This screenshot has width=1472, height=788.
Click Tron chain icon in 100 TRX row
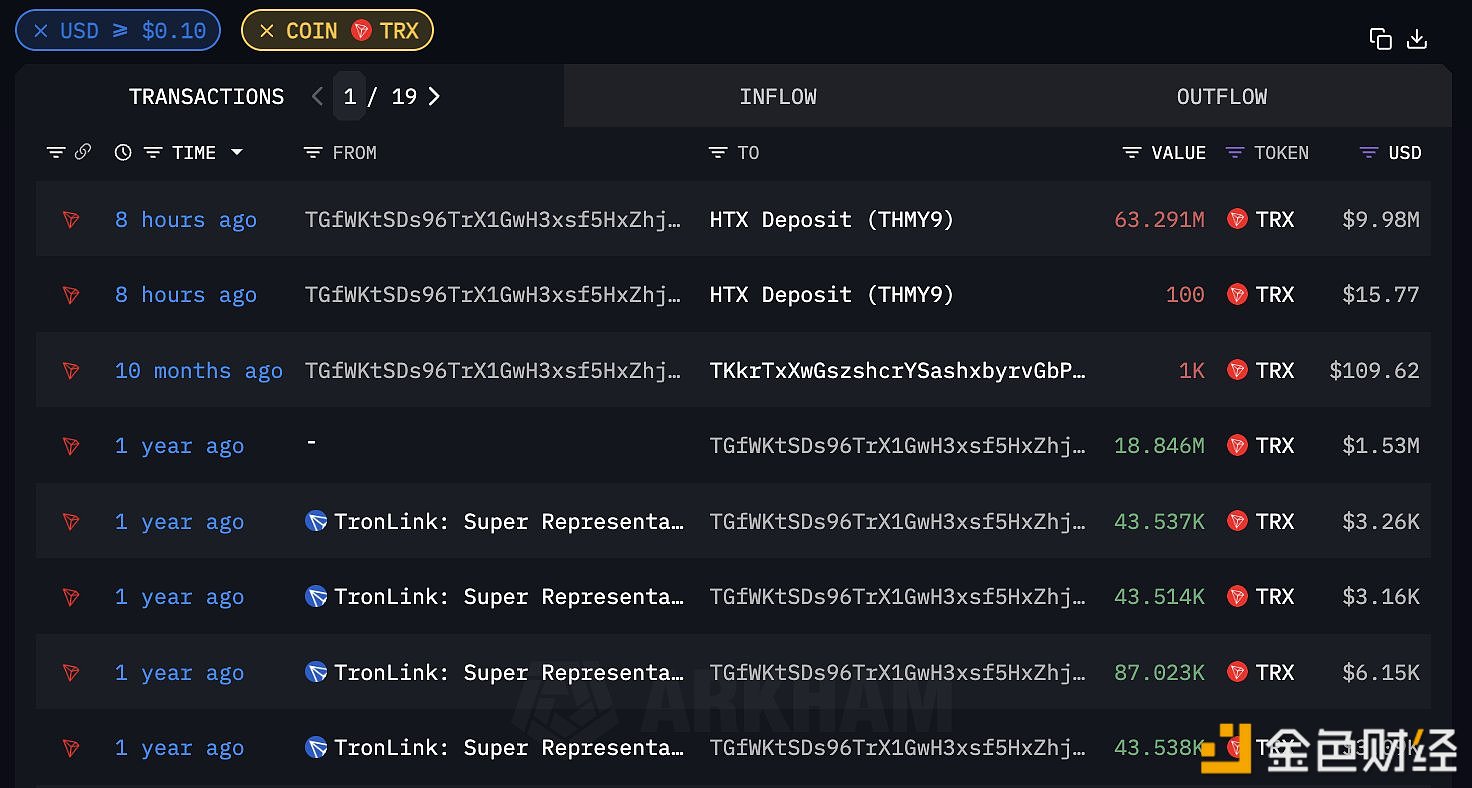[71, 295]
